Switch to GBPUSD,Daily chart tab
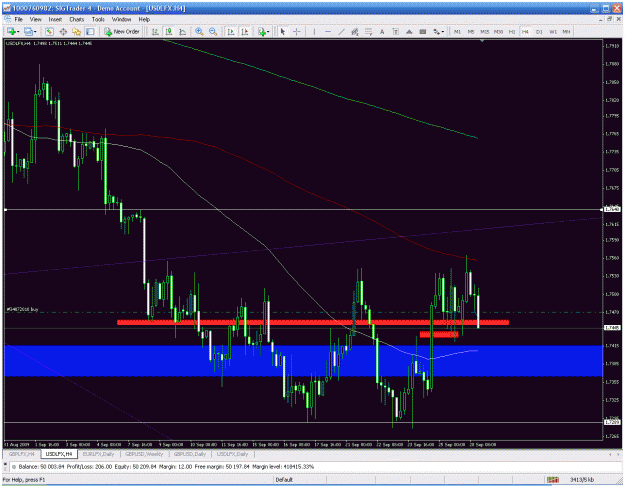 190,454
